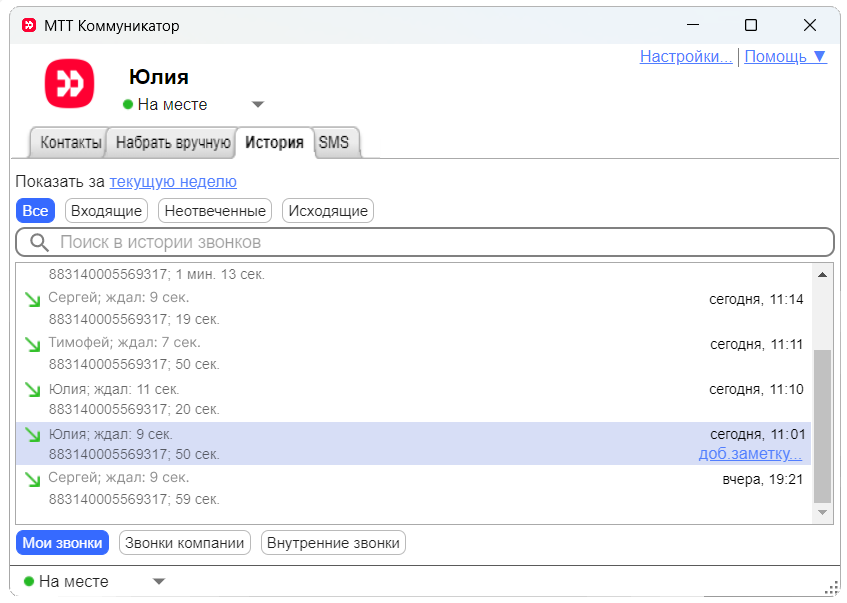Click incoming call arrow for Sergey at 11:14
This screenshot has width=847, height=603.
click(x=33, y=299)
